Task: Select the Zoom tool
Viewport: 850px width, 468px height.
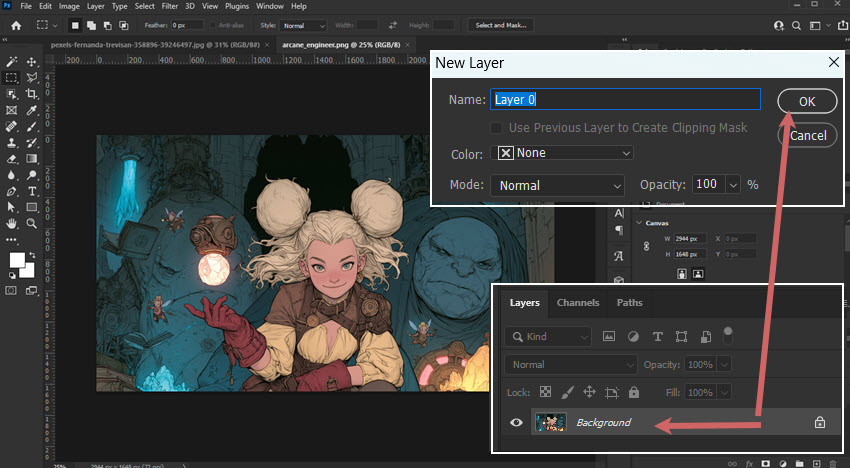Action: point(32,223)
